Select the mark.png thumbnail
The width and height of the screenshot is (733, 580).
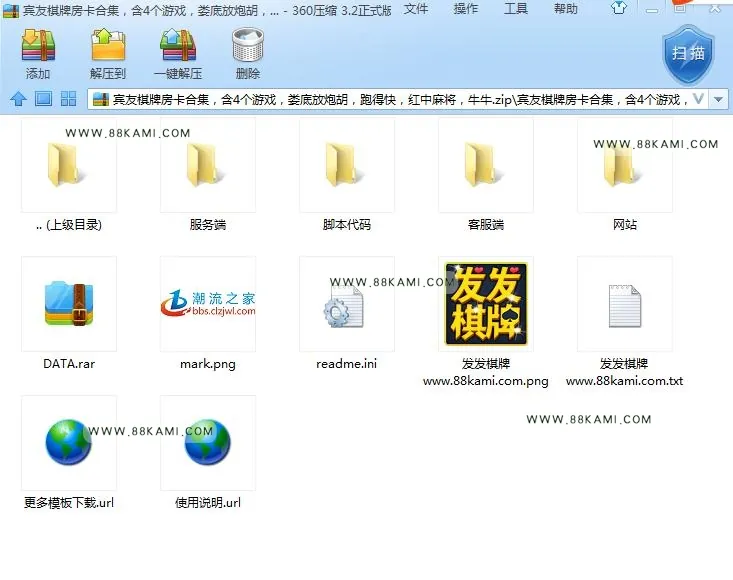[208, 304]
